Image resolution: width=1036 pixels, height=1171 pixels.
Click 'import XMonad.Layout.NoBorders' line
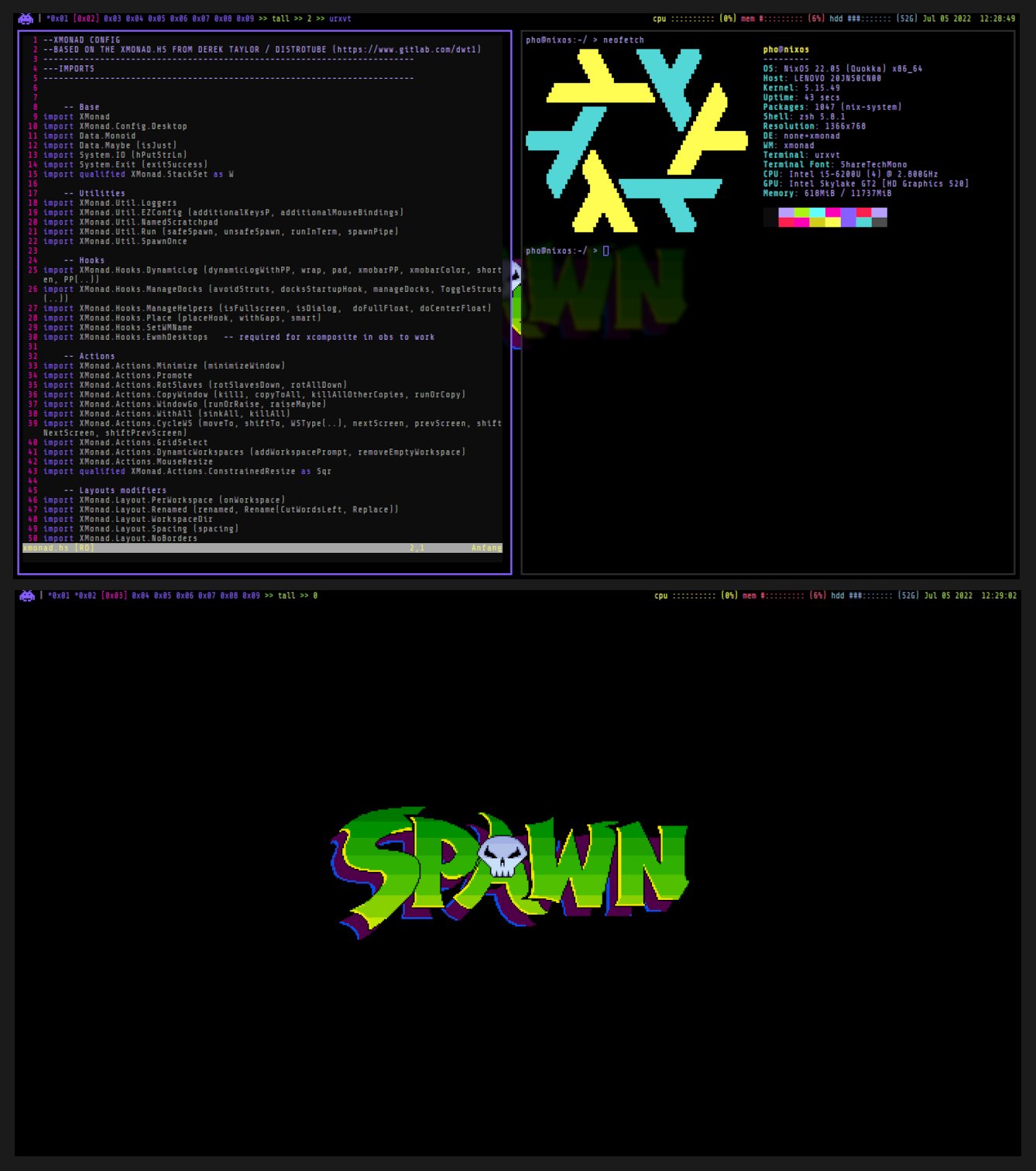pos(120,538)
